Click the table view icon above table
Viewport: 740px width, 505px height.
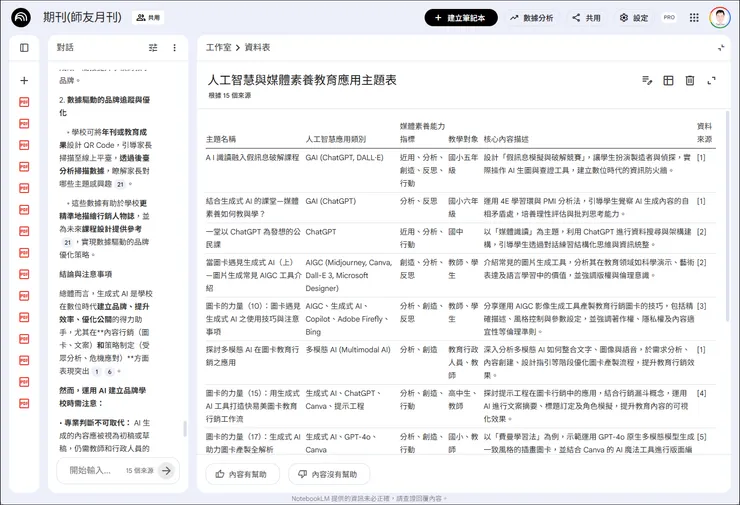click(x=668, y=81)
